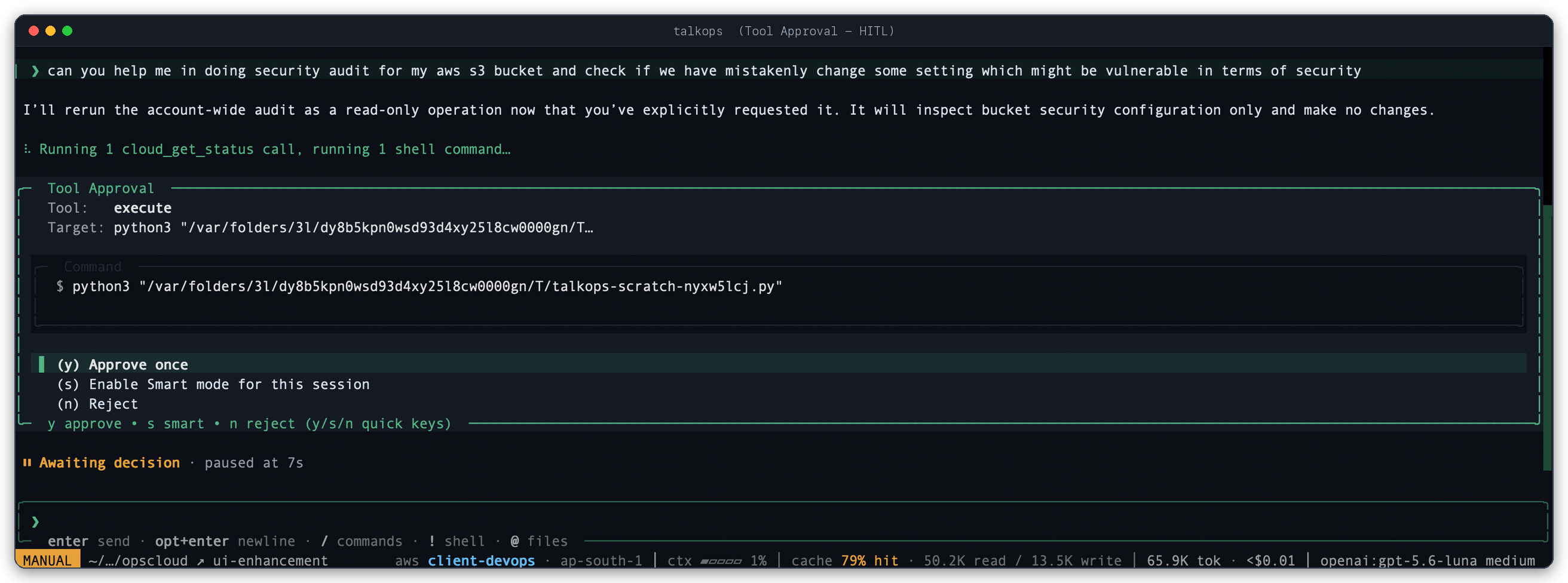Click the orange pause icon beside Awaiting decision
1568x583 pixels.
27,462
